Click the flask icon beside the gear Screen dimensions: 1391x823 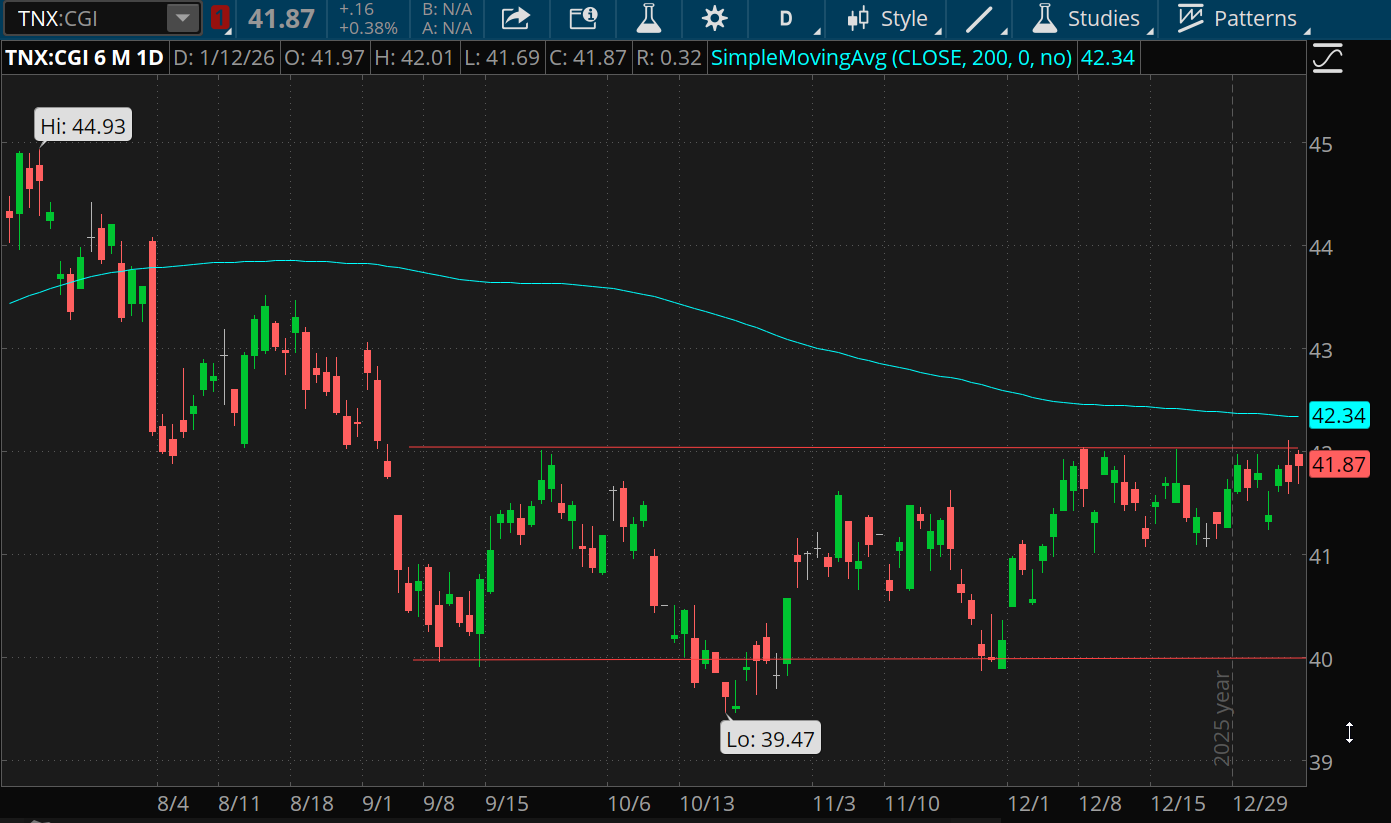point(650,18)
